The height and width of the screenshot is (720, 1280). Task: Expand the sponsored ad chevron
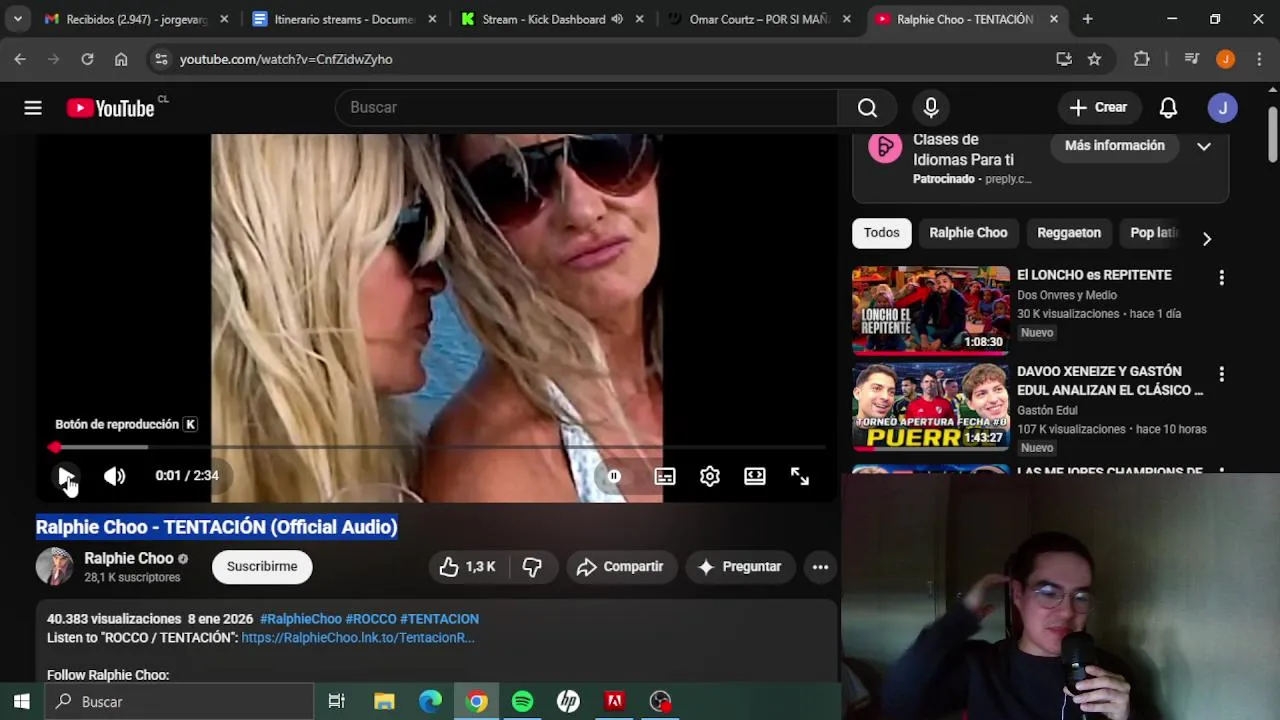(1204, 146)
